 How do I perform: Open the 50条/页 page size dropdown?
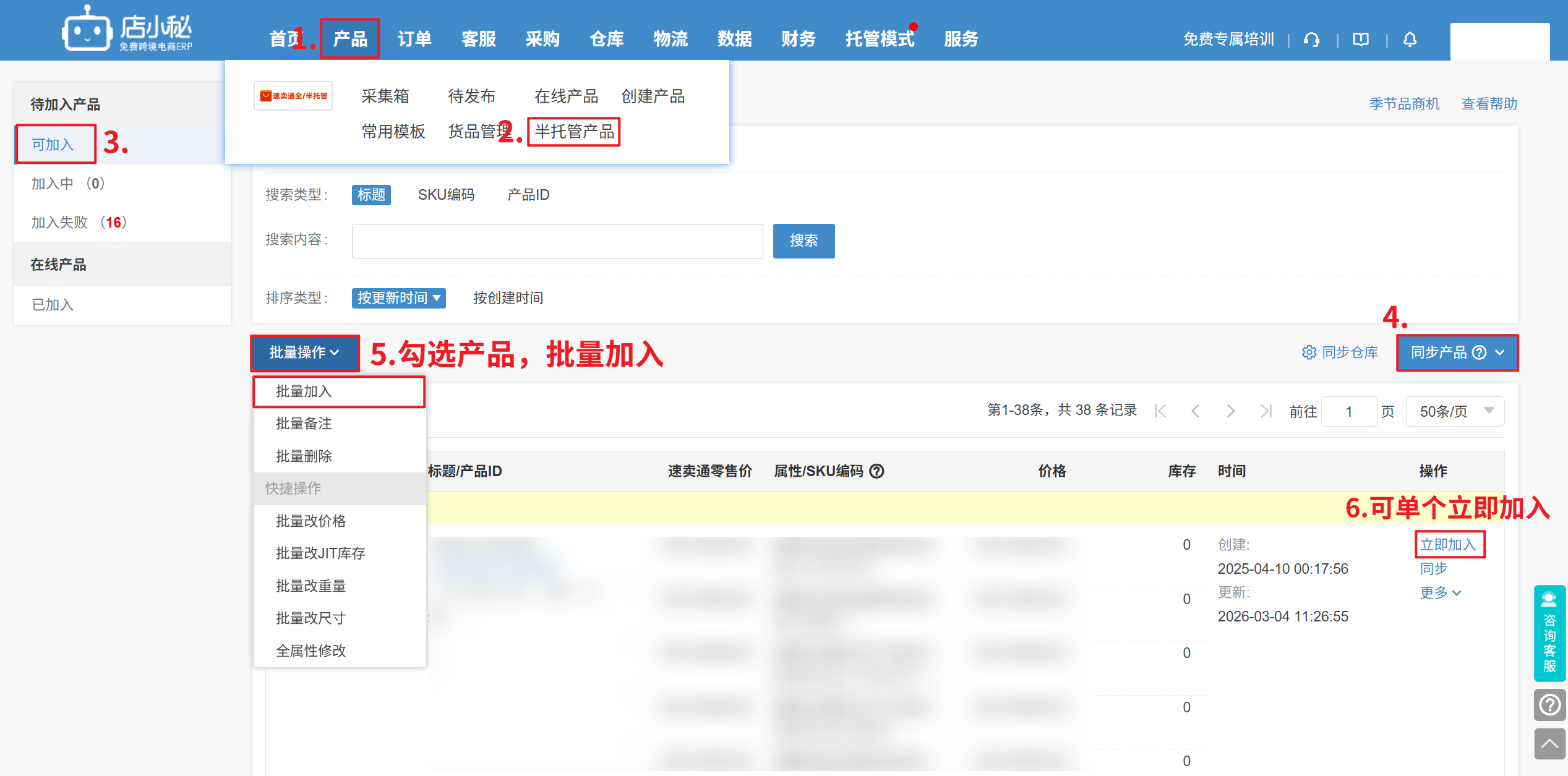click(x=1455, y=411)
